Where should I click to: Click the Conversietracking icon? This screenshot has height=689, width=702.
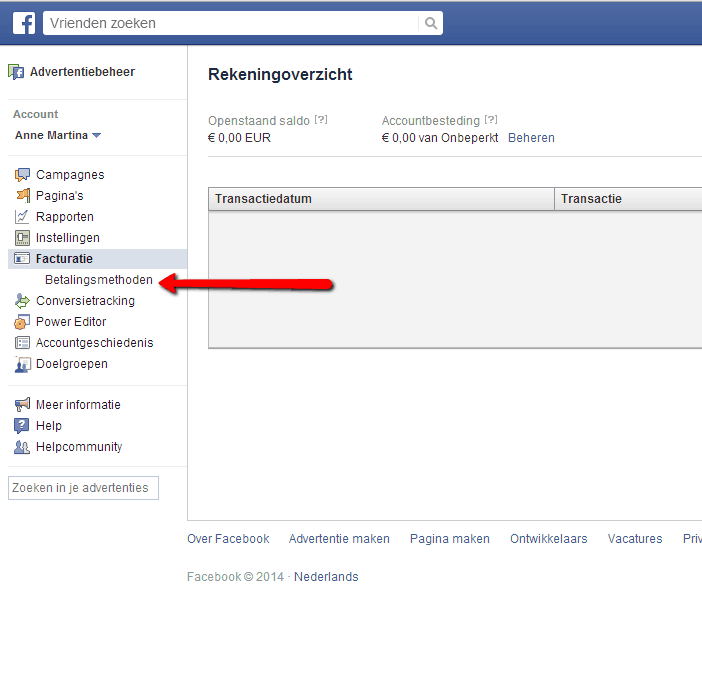pyautogui.click(x=22, y=301)
